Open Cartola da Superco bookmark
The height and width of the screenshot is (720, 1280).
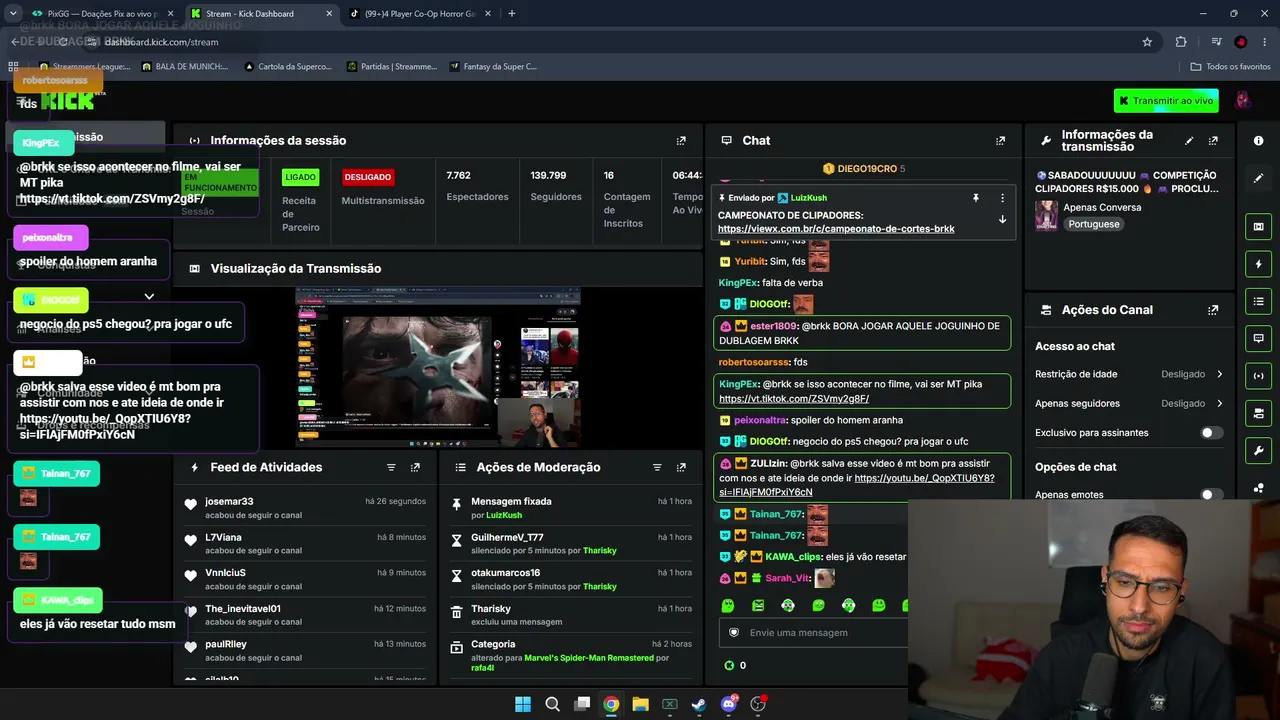pyautogui.click(x=288, y=67)
